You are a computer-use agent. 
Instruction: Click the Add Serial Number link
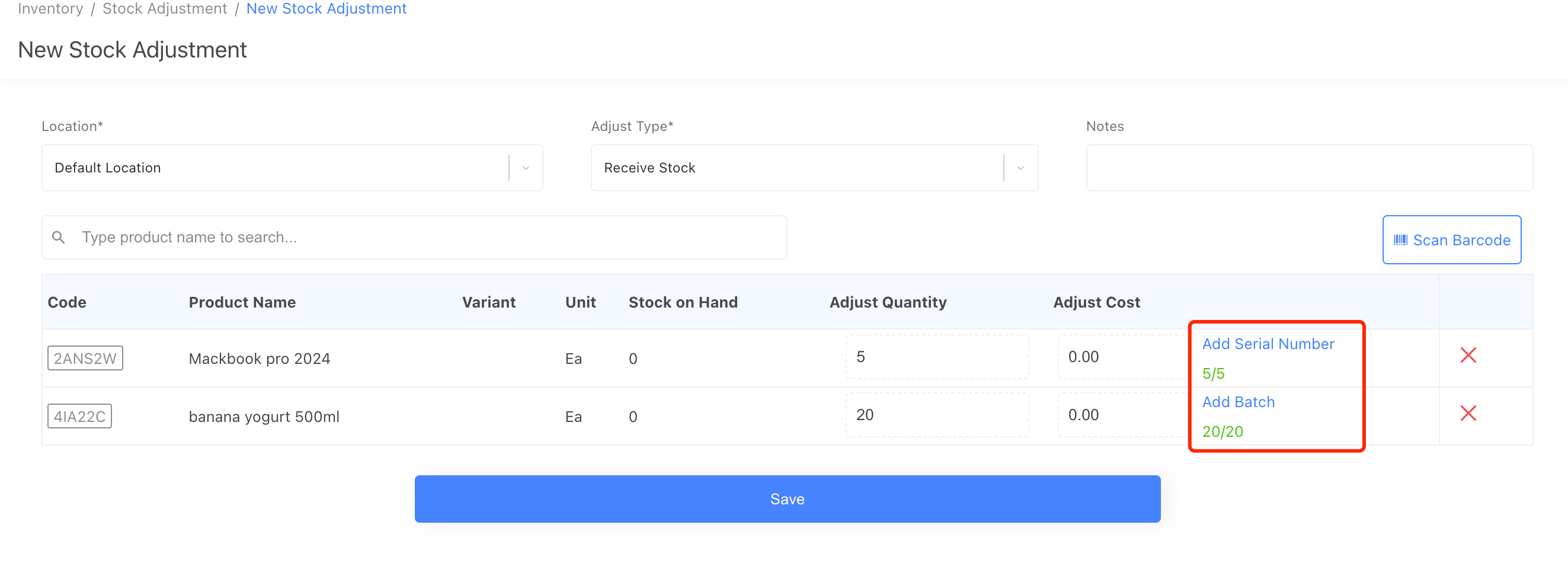(1268, 344)
